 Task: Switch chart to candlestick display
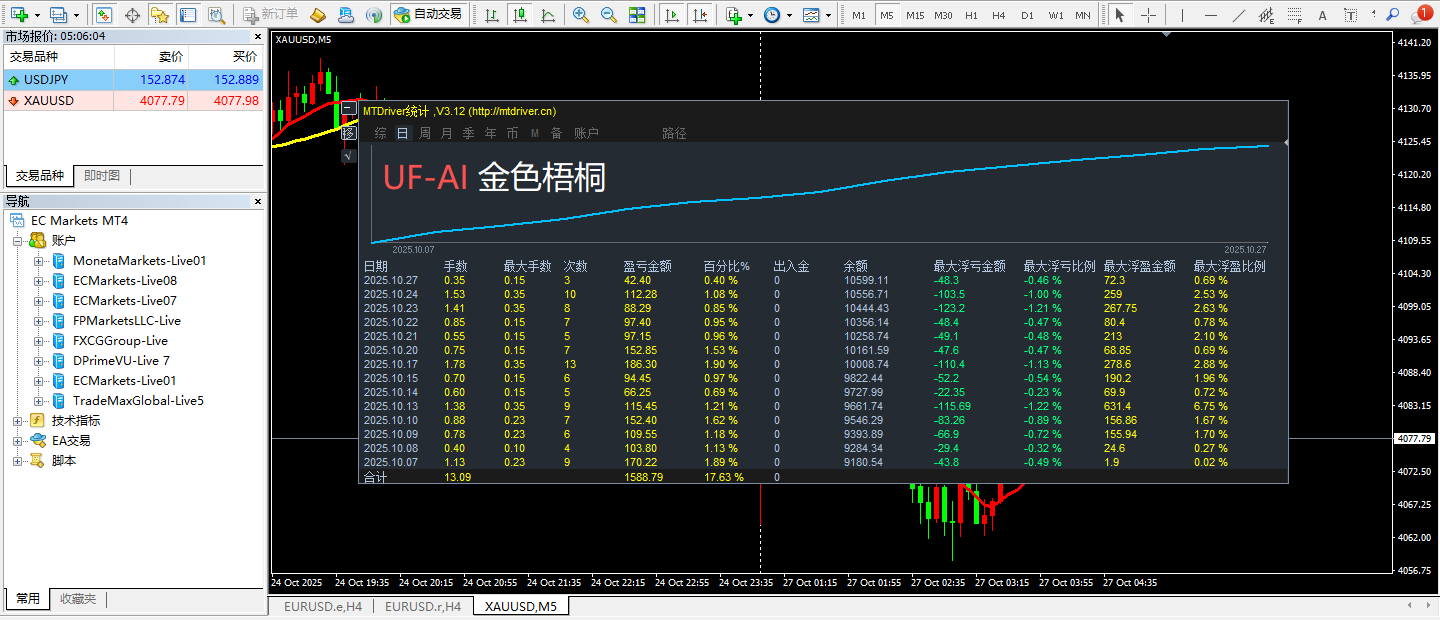tap(520, 15)
